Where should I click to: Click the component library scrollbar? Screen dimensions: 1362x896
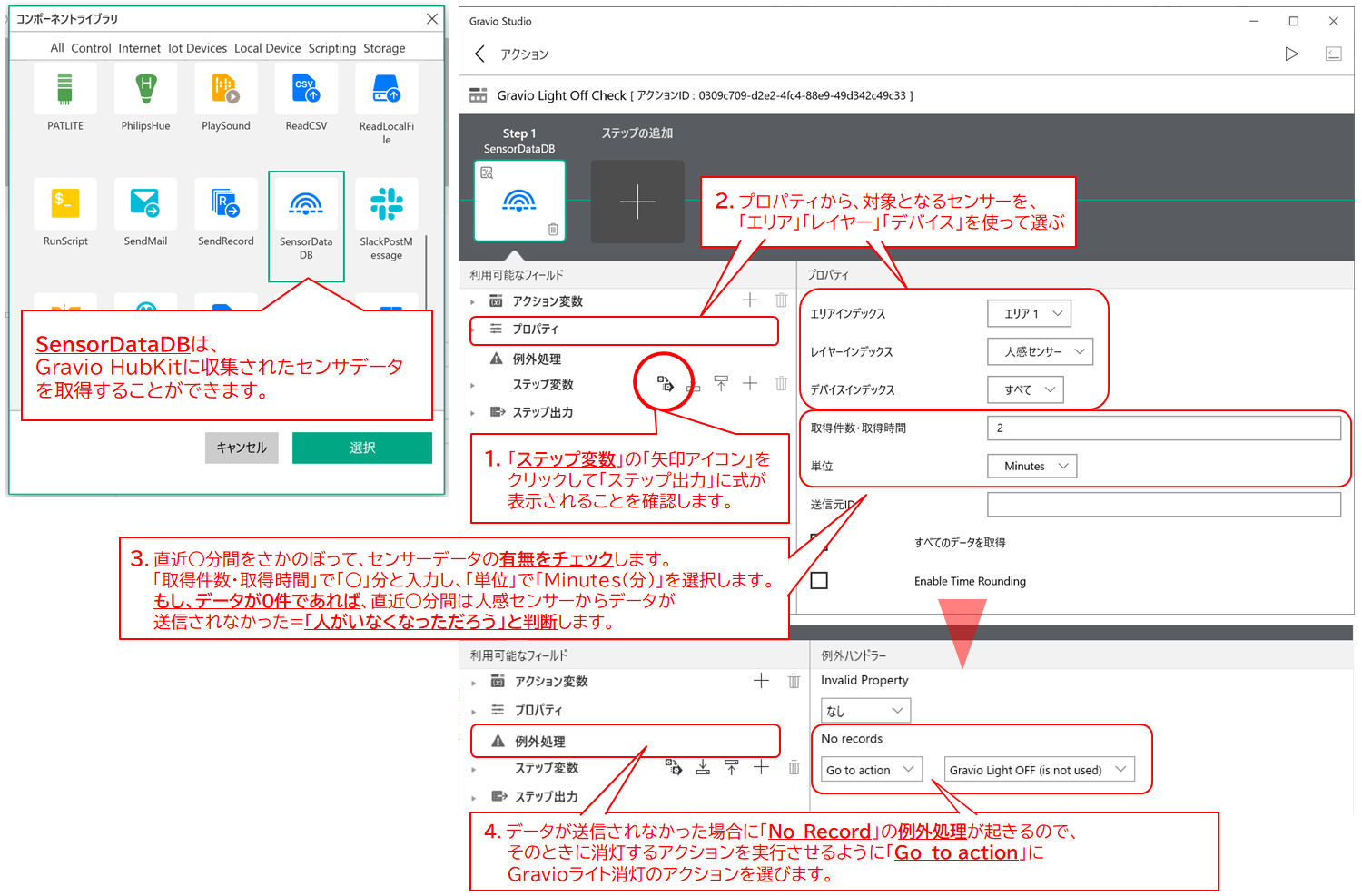tap(426, 272)
